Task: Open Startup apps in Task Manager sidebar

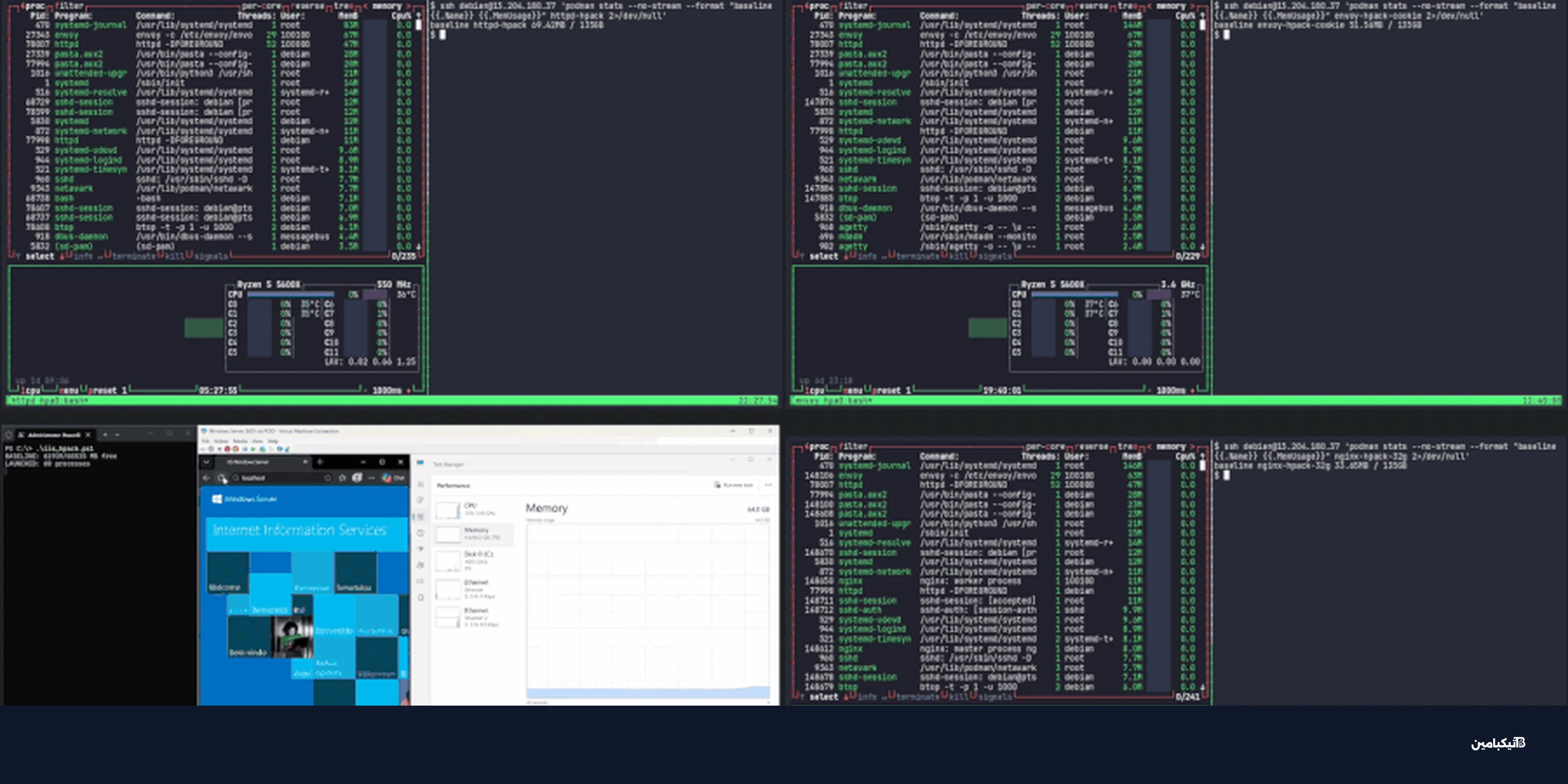Action: tap(421, 549)
